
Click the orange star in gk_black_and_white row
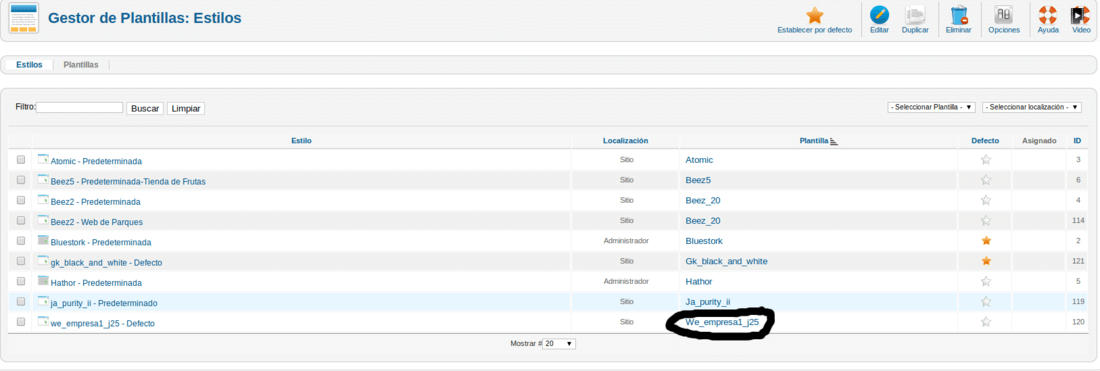pyautogui.click(x=986, y=261)
